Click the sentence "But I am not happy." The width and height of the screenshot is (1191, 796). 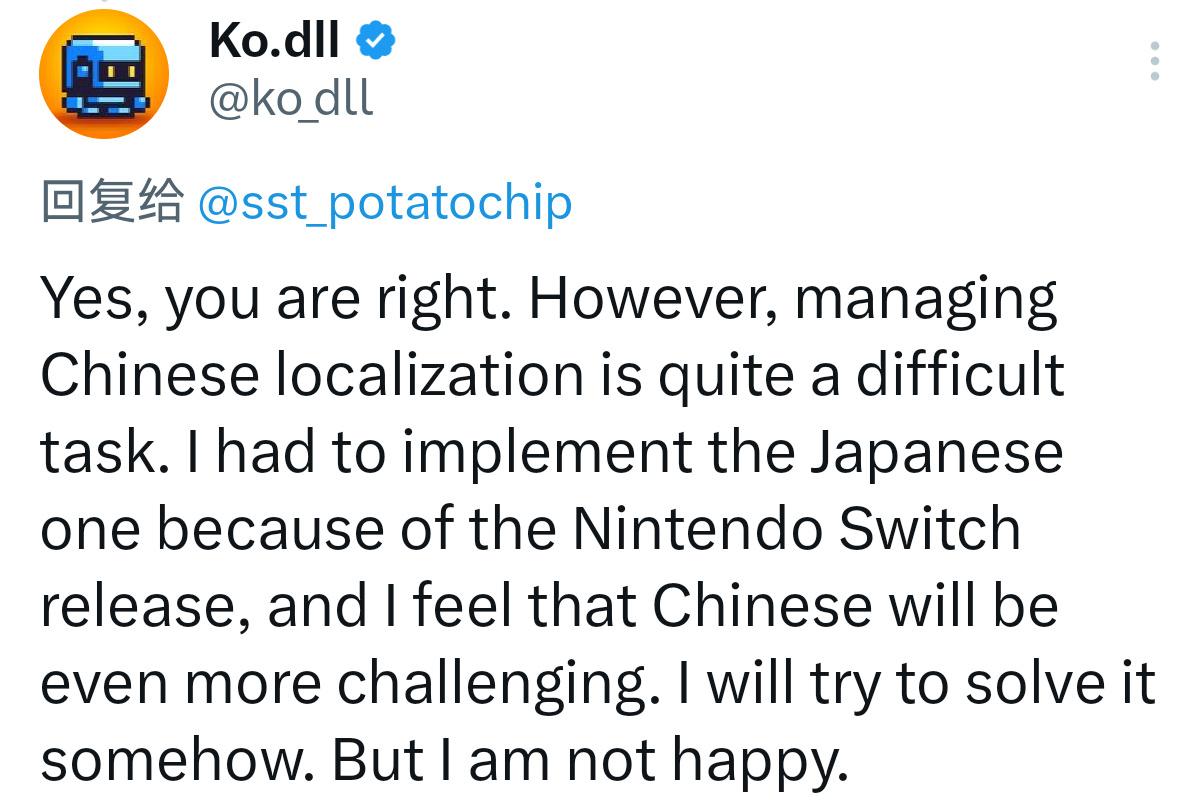coord(589,761)
